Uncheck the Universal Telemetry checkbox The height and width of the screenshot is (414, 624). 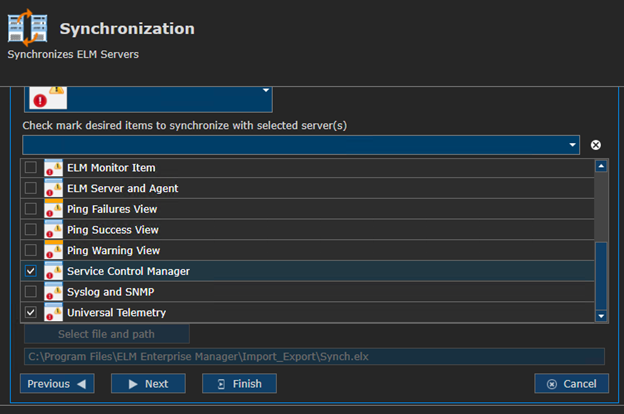coord(31,312)
